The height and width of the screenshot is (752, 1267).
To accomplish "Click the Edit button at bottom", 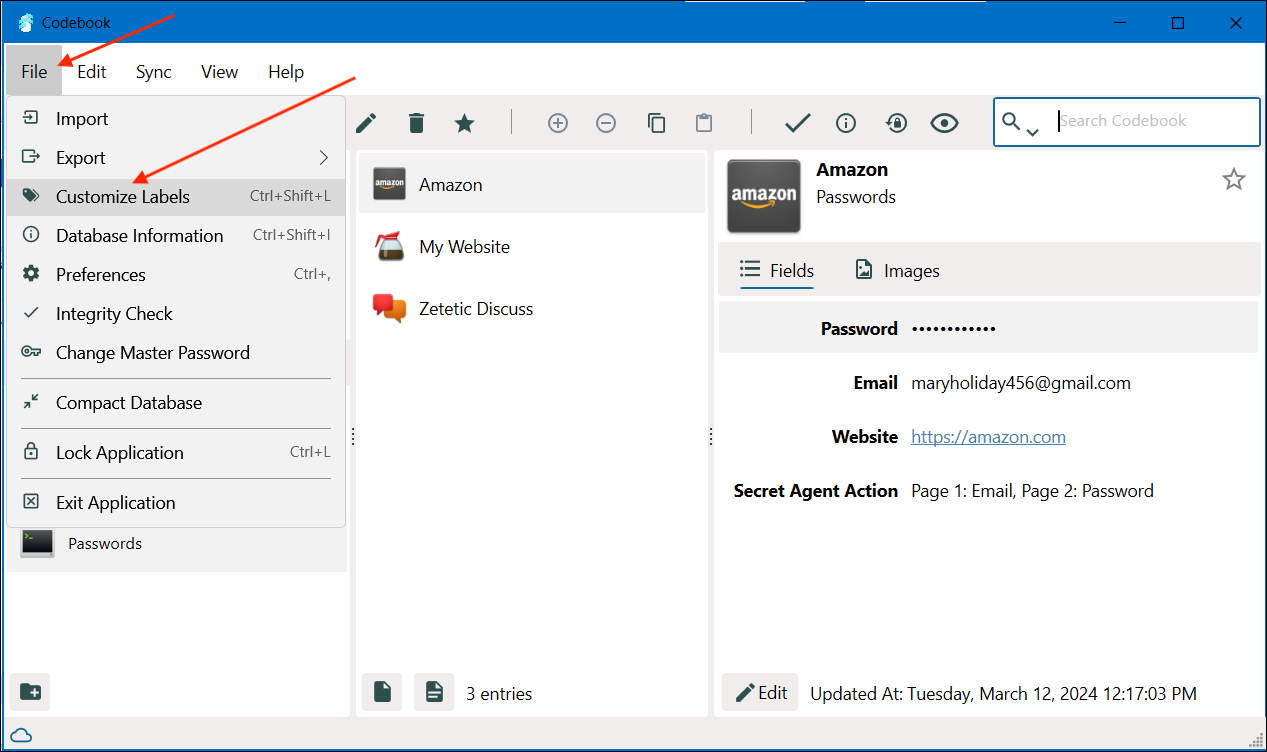I will (x=760, y=692).
